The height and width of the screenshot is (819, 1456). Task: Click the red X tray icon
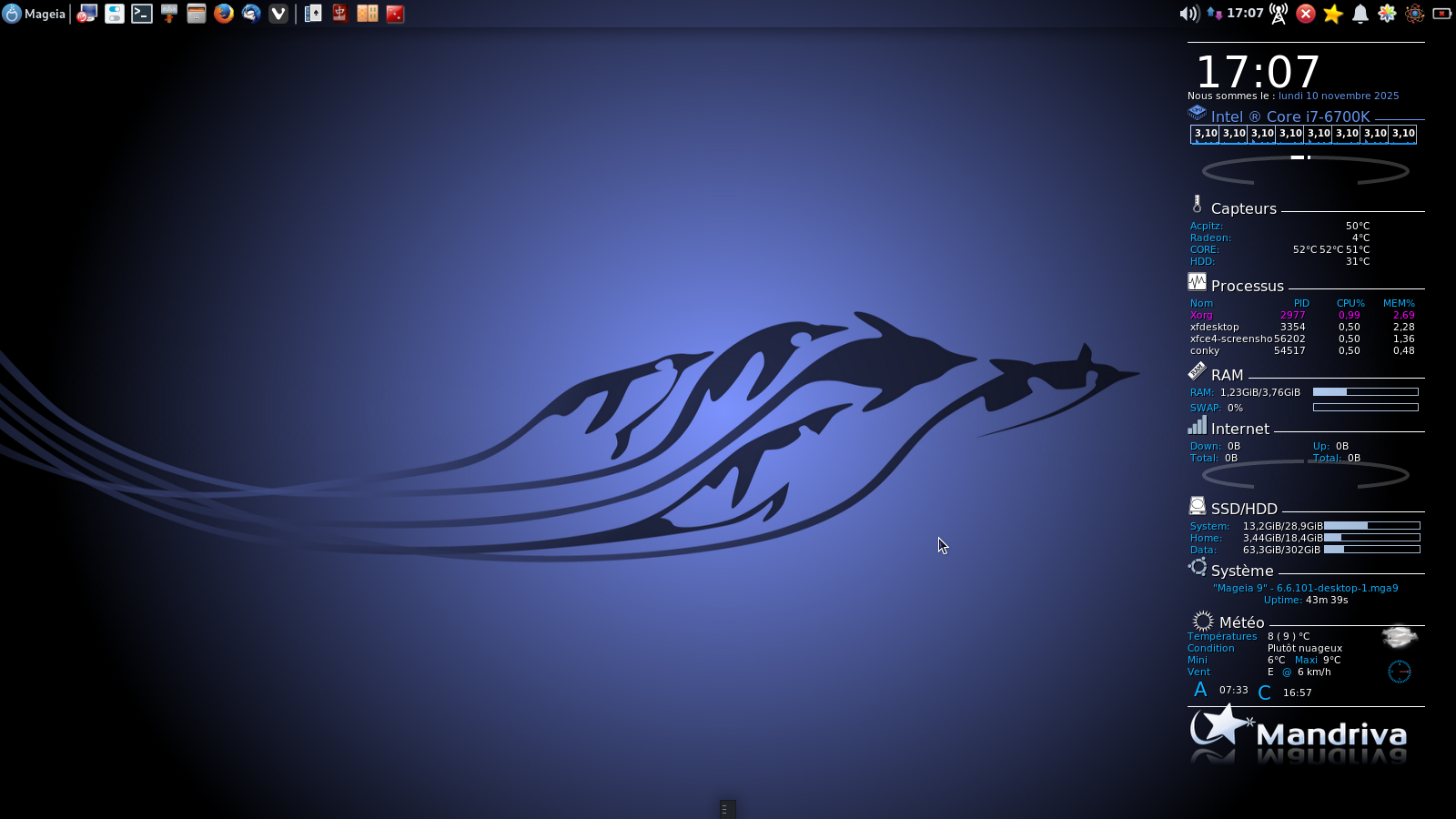tap(1306, 14)
